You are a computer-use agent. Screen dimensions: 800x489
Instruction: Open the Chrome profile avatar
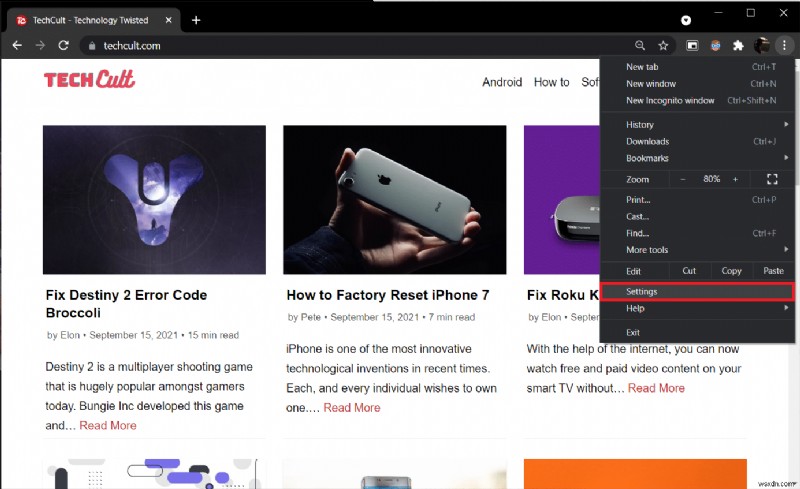[761, 45]
